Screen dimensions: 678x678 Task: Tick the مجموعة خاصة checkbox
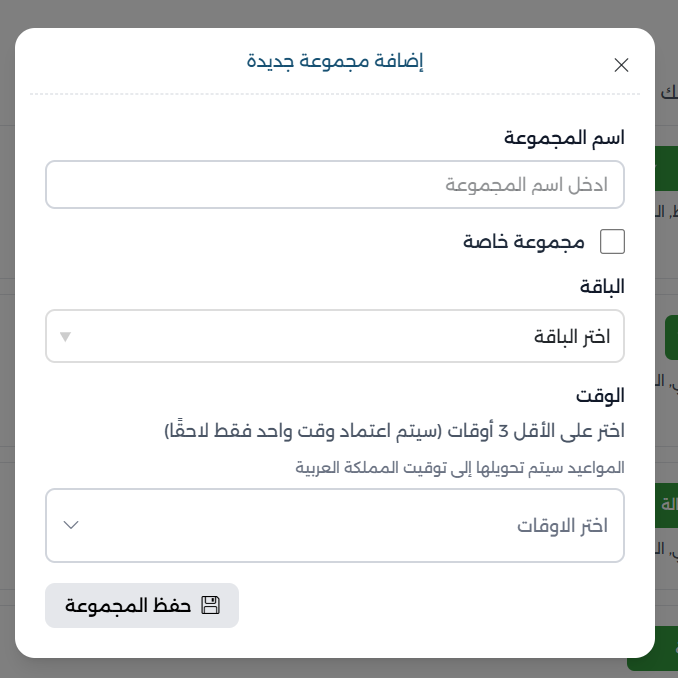[611, 242]
